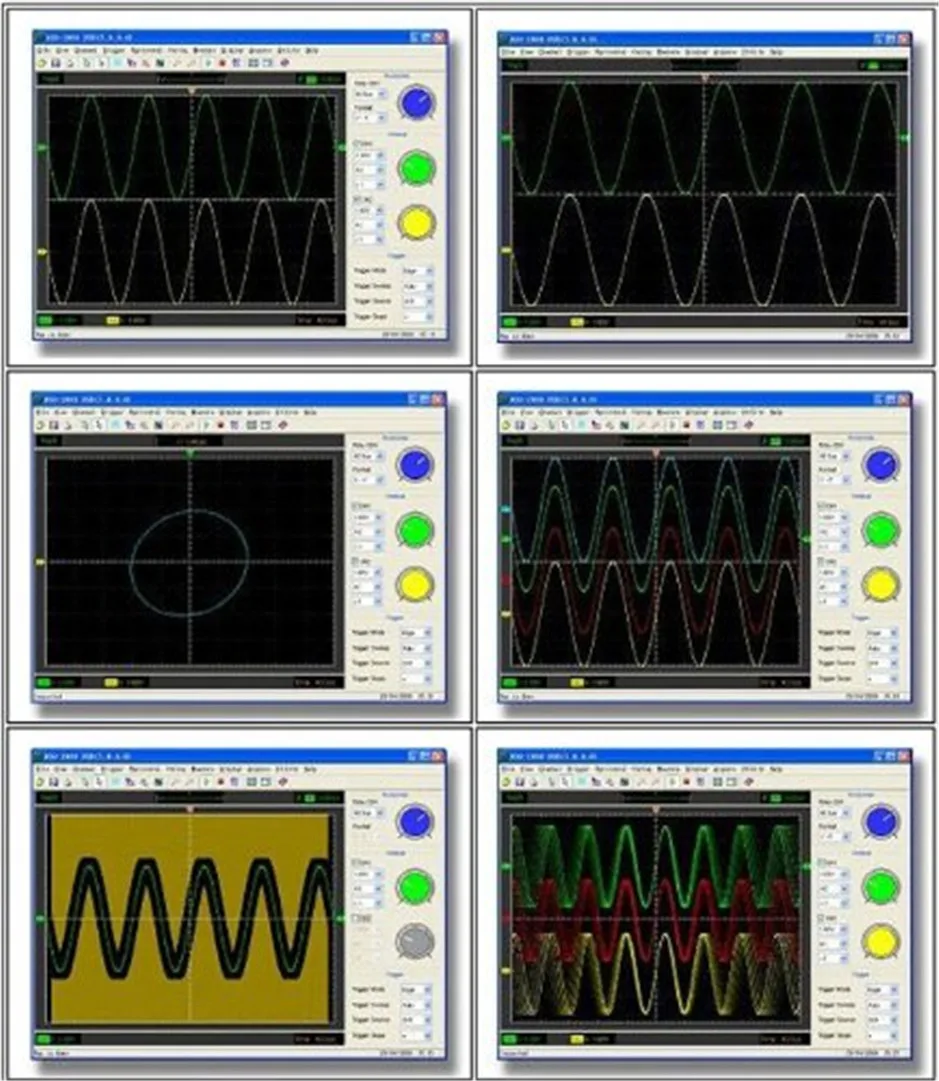Click the green Run icon in circle-plot window toolbar
This screenshot has height=1081, width=939.
point(206,425)
